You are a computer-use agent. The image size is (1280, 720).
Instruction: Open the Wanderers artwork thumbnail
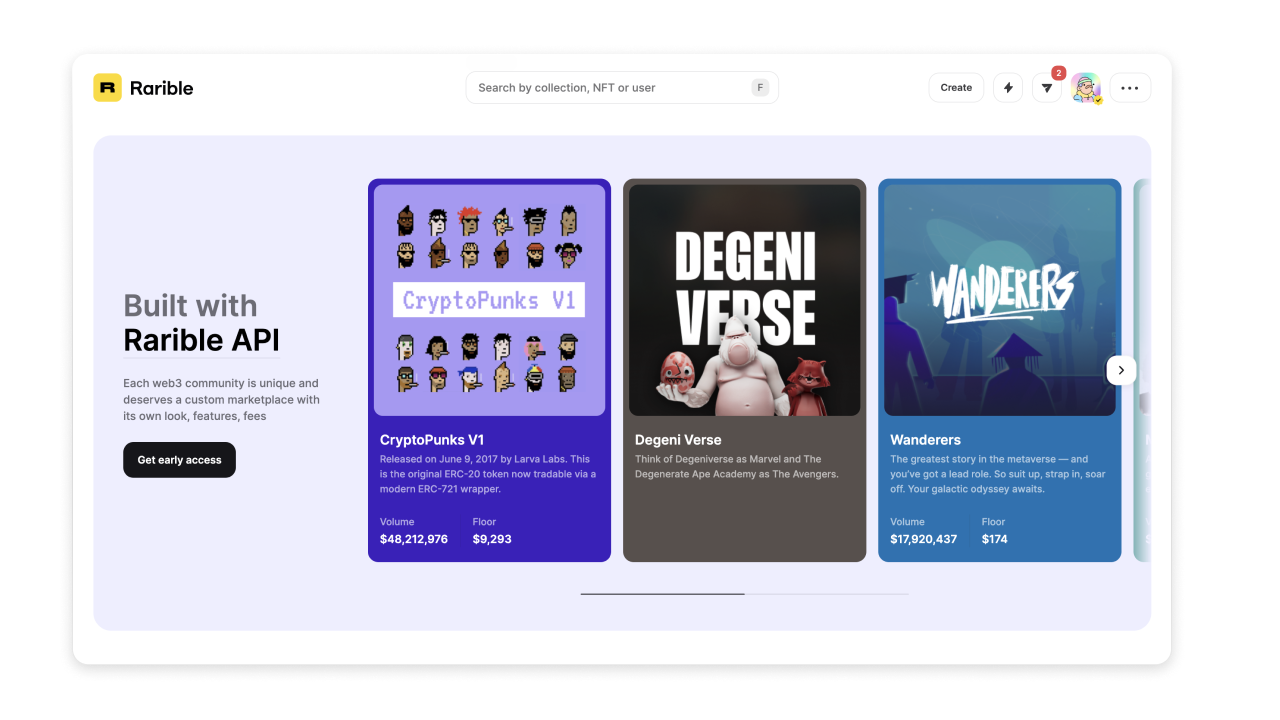[1000, 300]
